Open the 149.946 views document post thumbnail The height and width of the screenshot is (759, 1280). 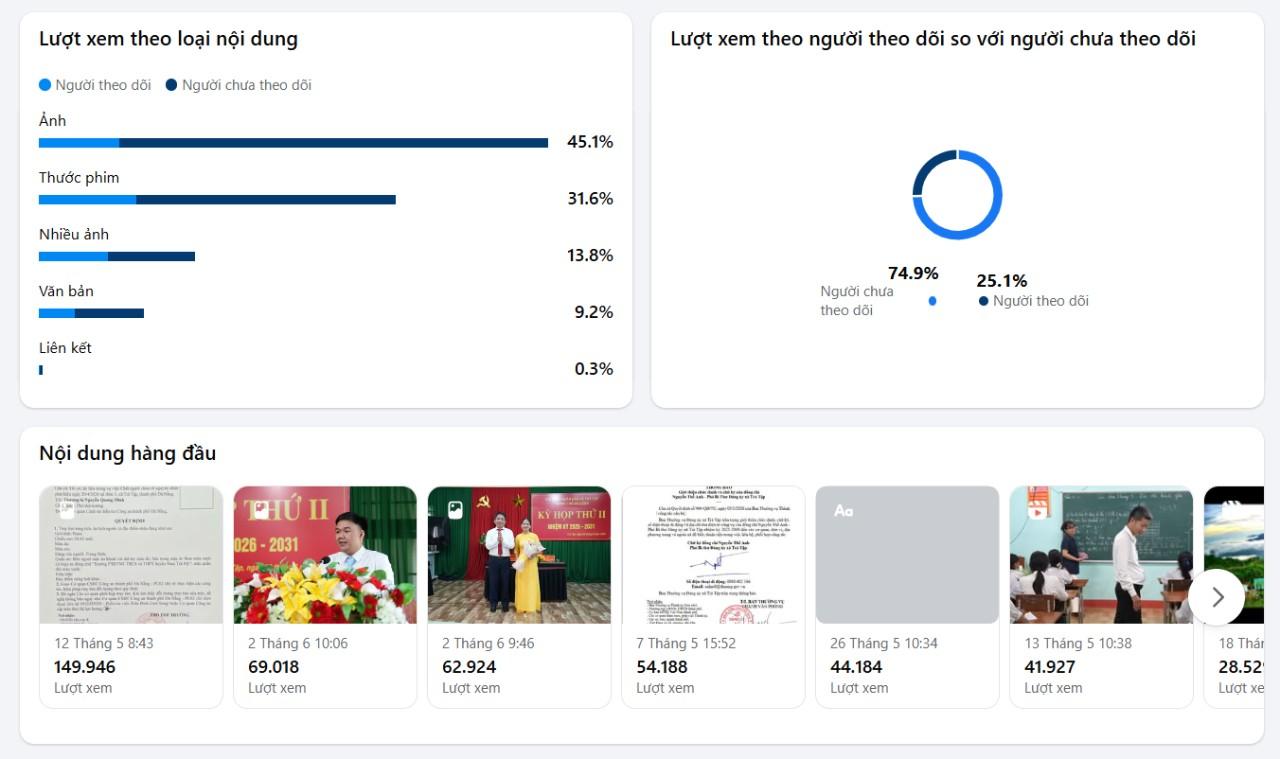tap(131, 555)
